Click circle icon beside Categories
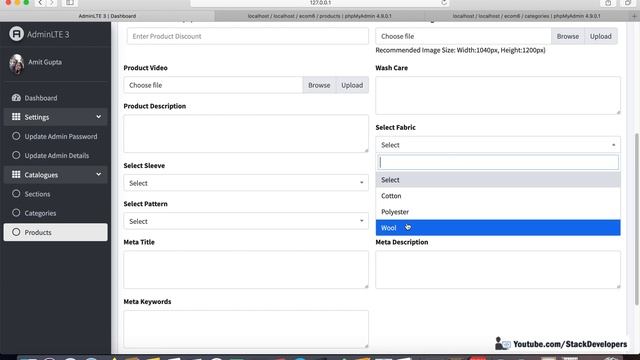The image size is (640, 360). (x=16, y=213)
